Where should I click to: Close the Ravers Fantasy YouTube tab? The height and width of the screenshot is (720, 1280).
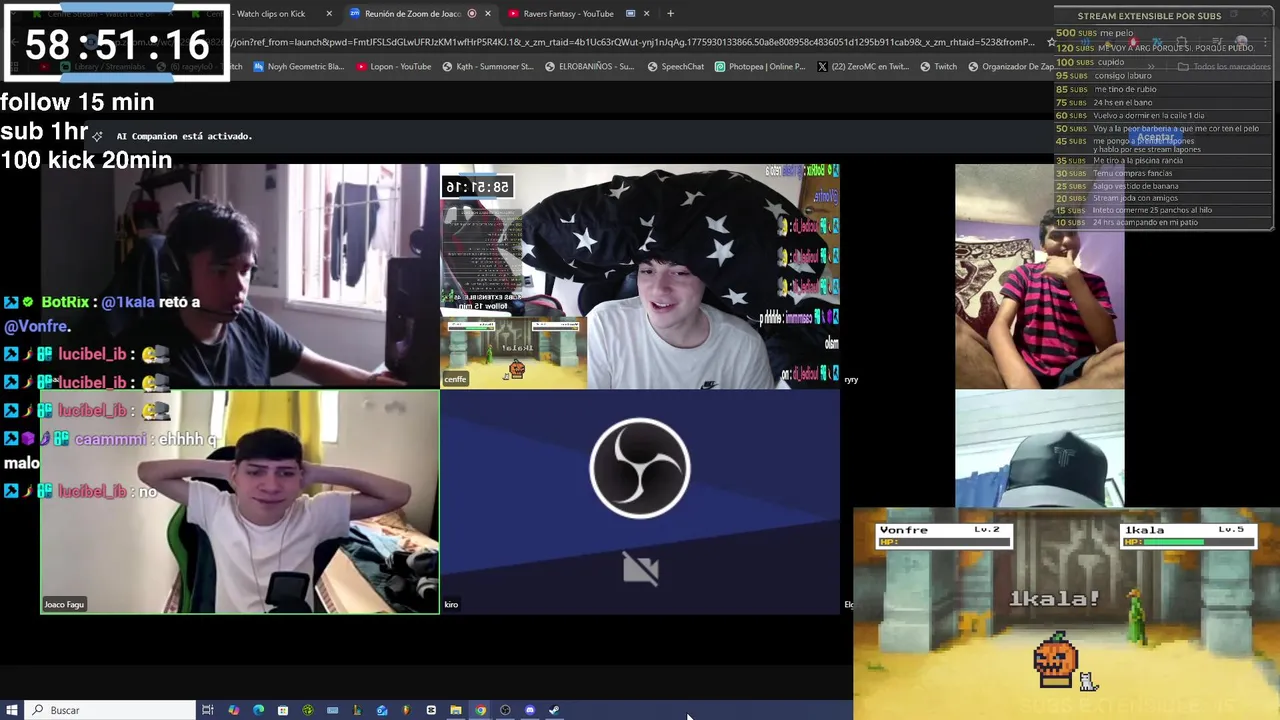tap(646, 13)
